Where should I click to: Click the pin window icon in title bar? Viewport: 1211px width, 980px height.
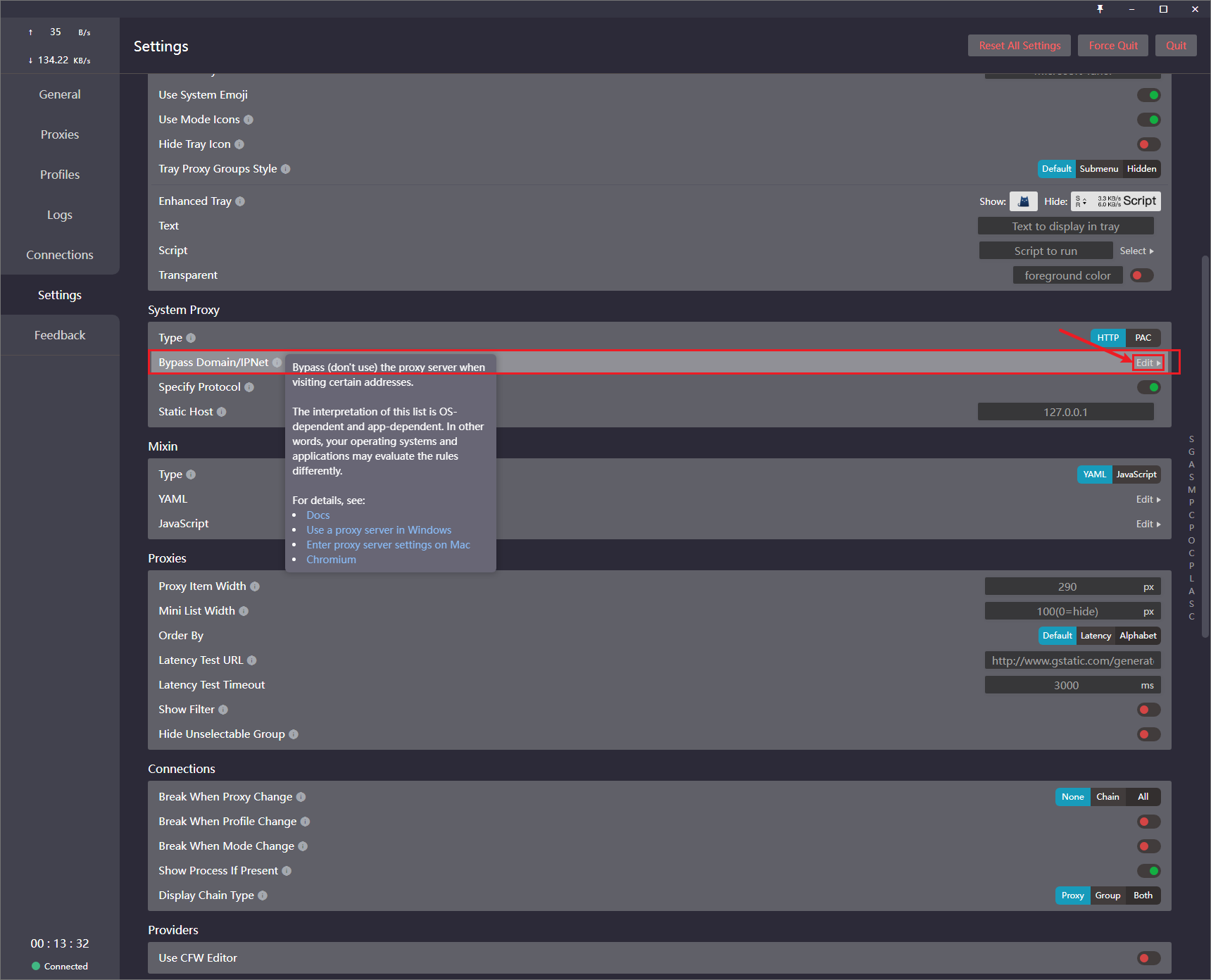(1100, 9)
